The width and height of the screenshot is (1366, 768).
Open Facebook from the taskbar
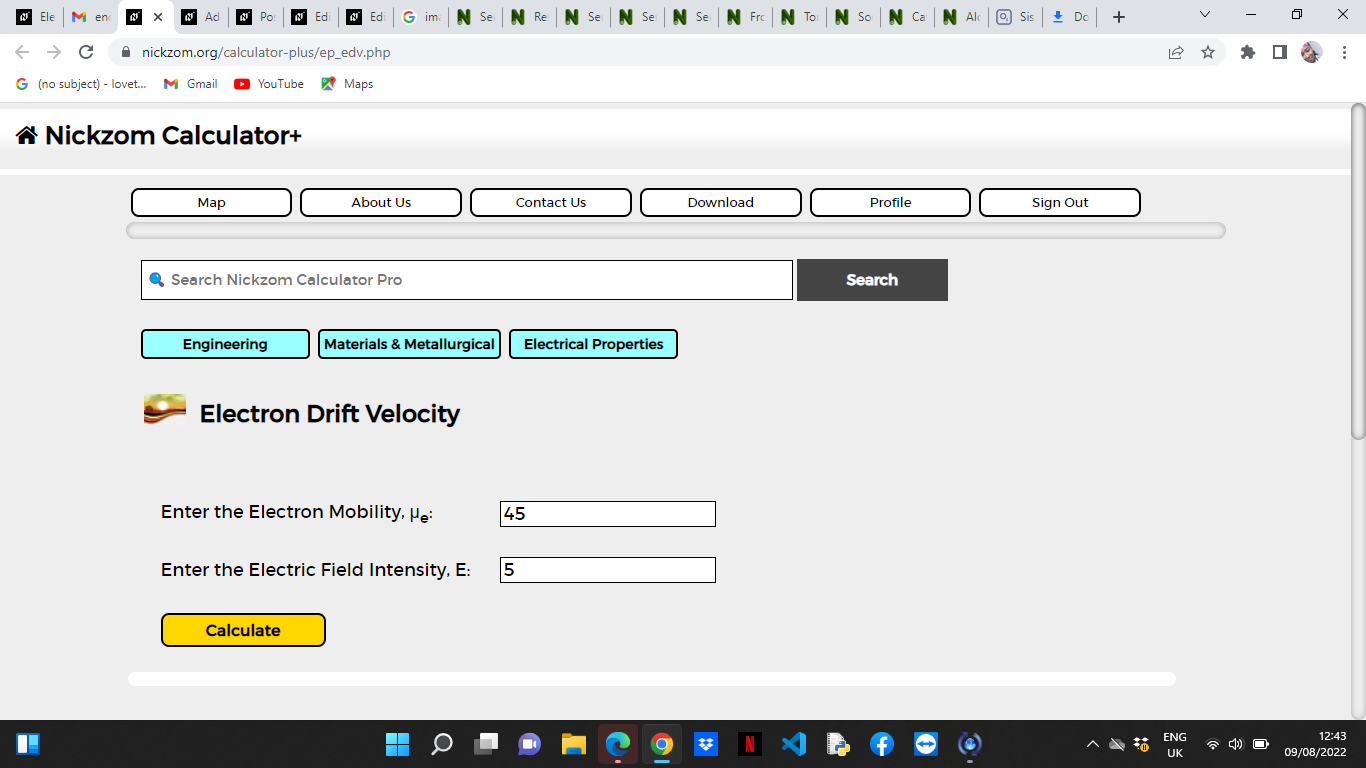881,744
